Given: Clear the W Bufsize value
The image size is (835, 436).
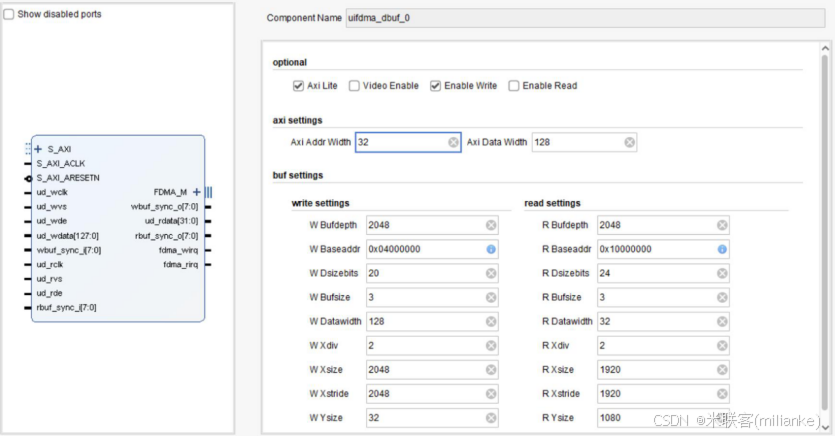Looking at the screenshot, I should [491, 297].
